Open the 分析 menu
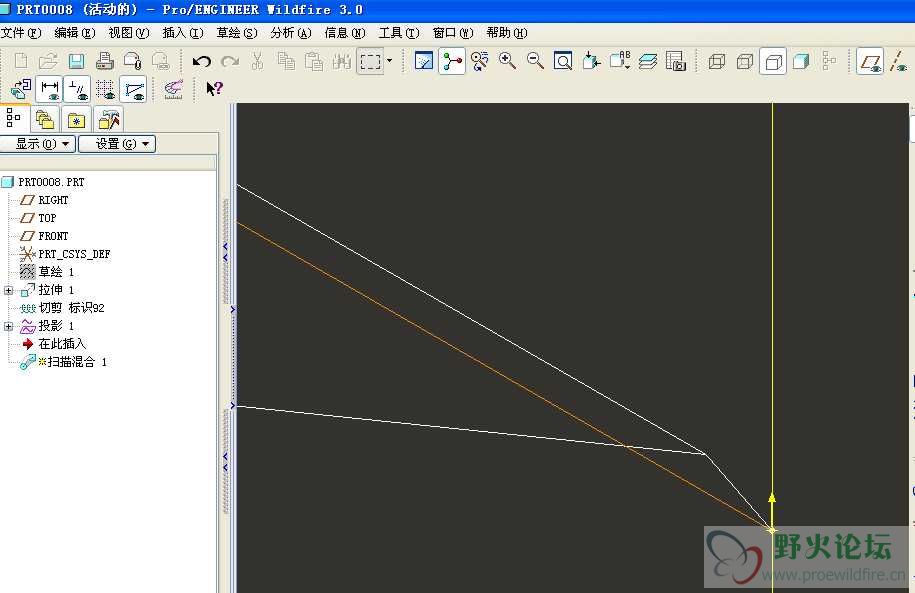The width and height of the screenshot is (915, 593). pos(291,33)
